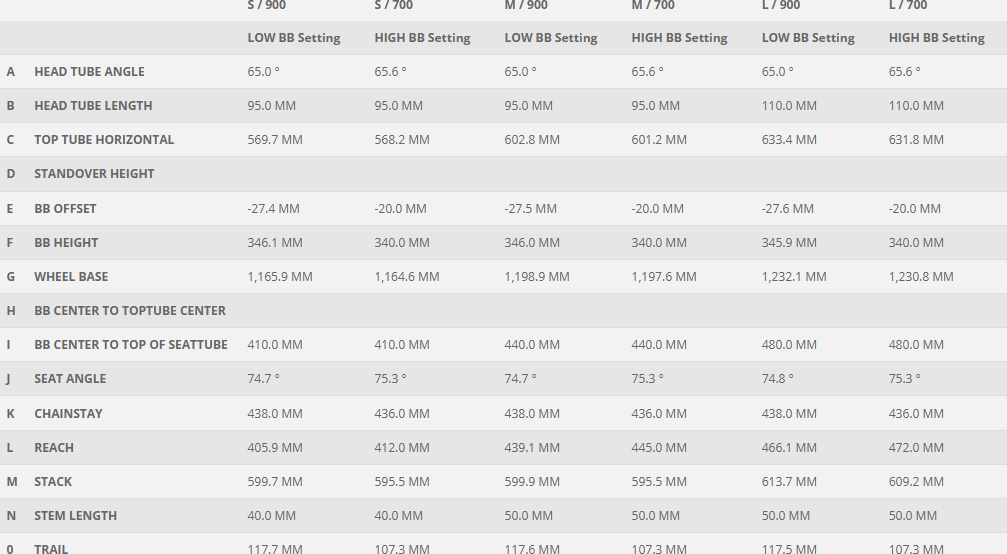Click the HEAD TUBE ANGLE row label
The height and width of the screenshot is (554, 1007).
pos(89,72)
